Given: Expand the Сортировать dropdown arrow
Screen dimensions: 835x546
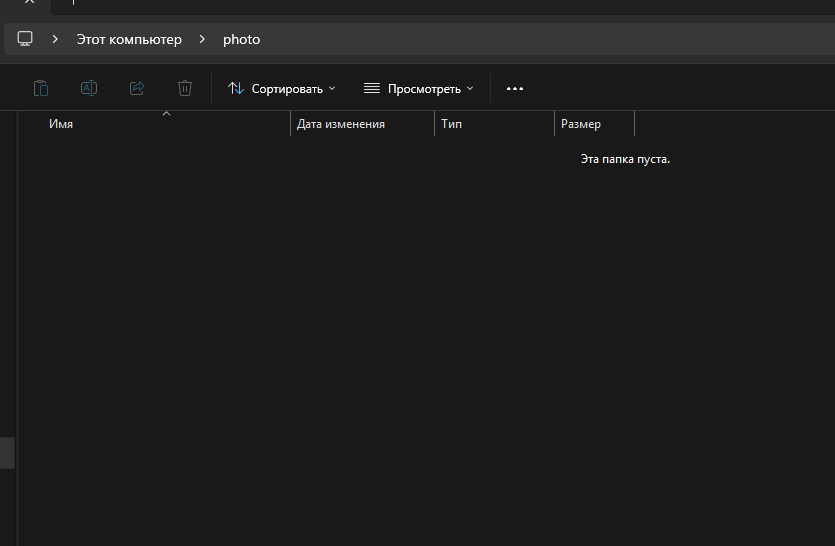Looking at the screenshot, I should (333, 88).
